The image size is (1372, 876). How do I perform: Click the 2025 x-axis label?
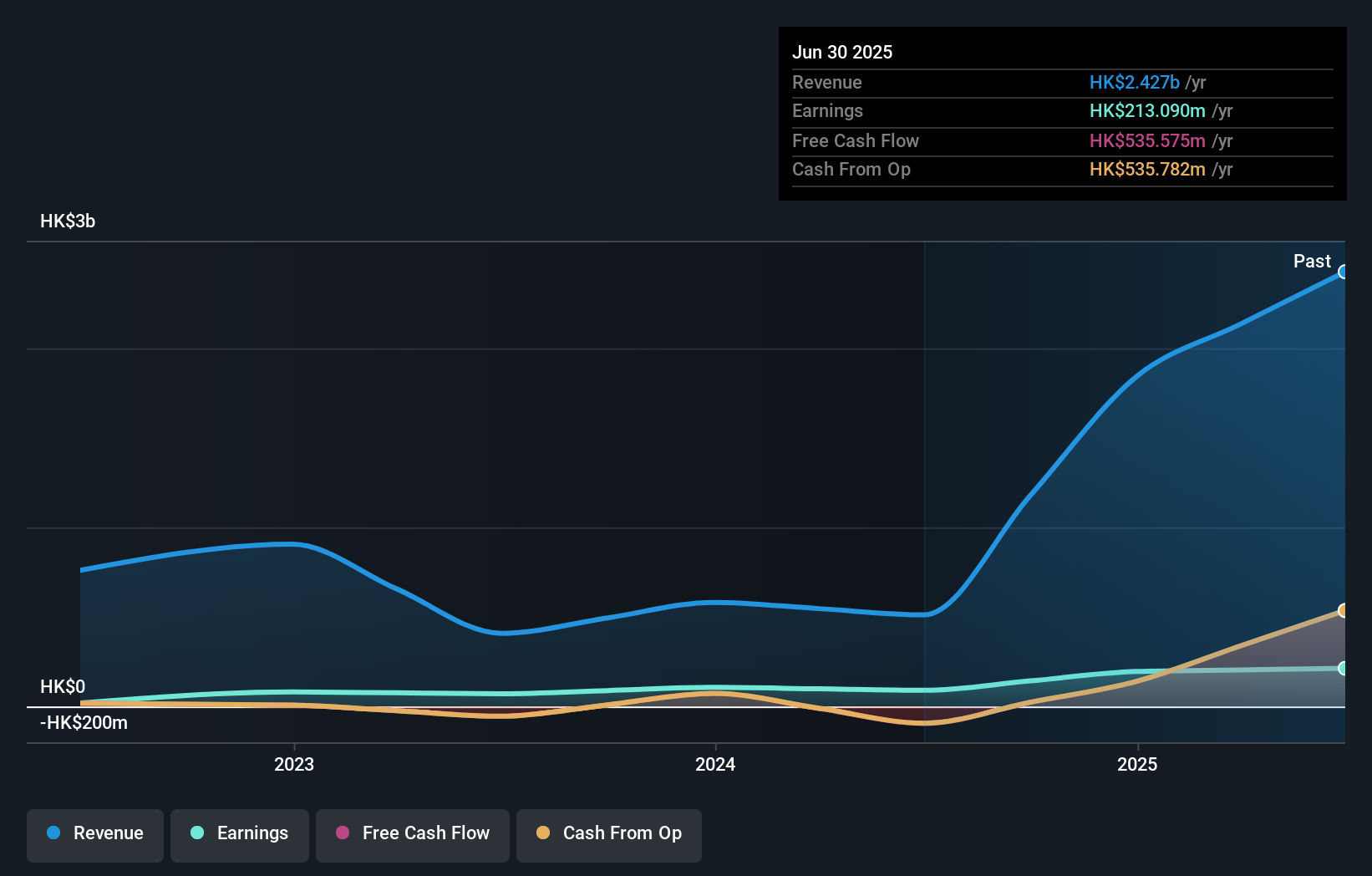tap(1137, 764)
